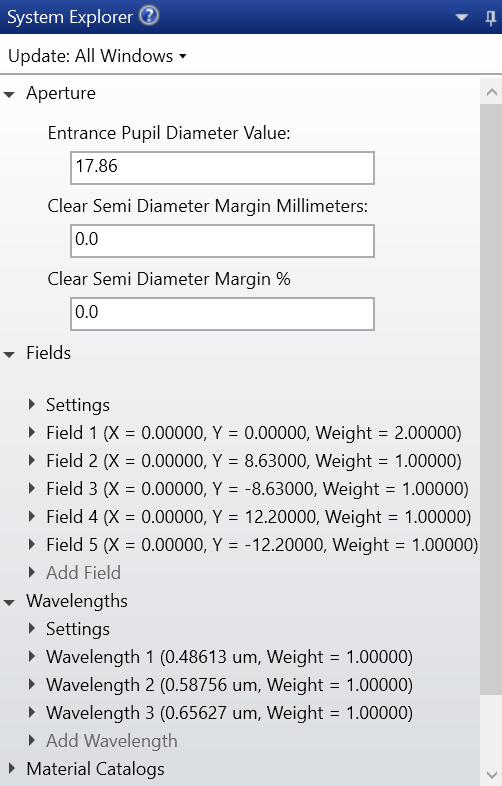Screen dimensions: 502x786
Task: Expand Fields Settings item
Action: click(x=32, y=404)
